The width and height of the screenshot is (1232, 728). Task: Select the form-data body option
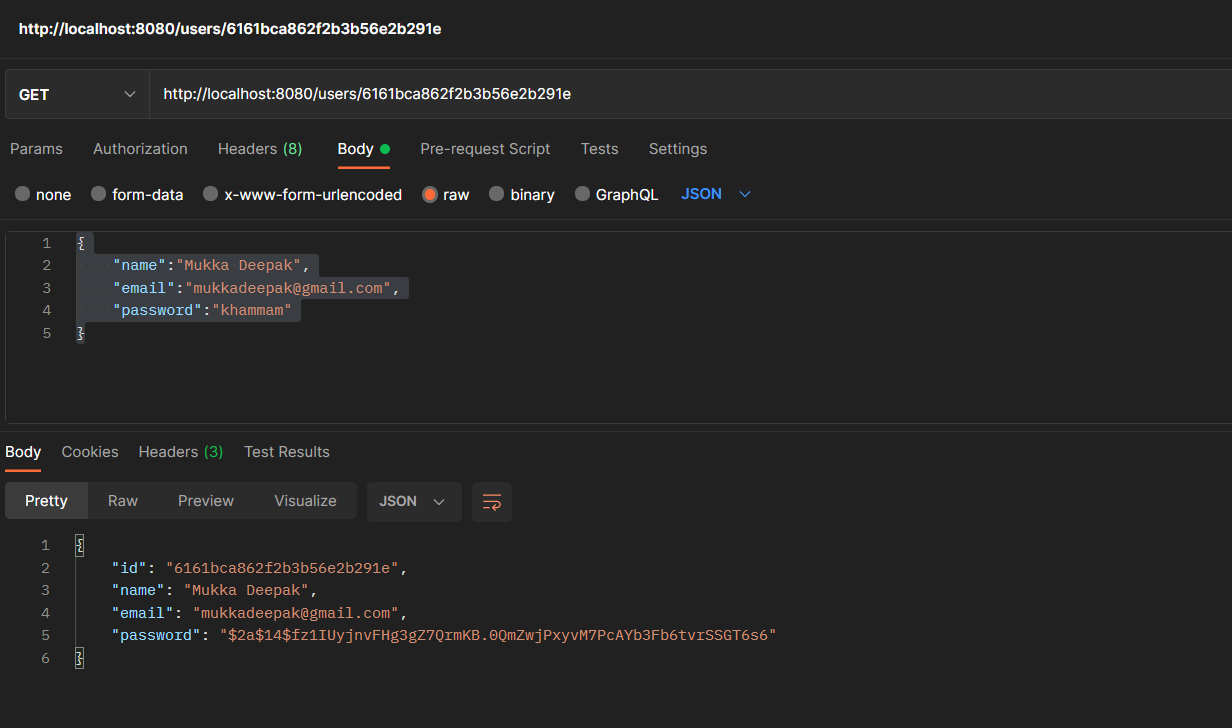click(x=137, y=194)
